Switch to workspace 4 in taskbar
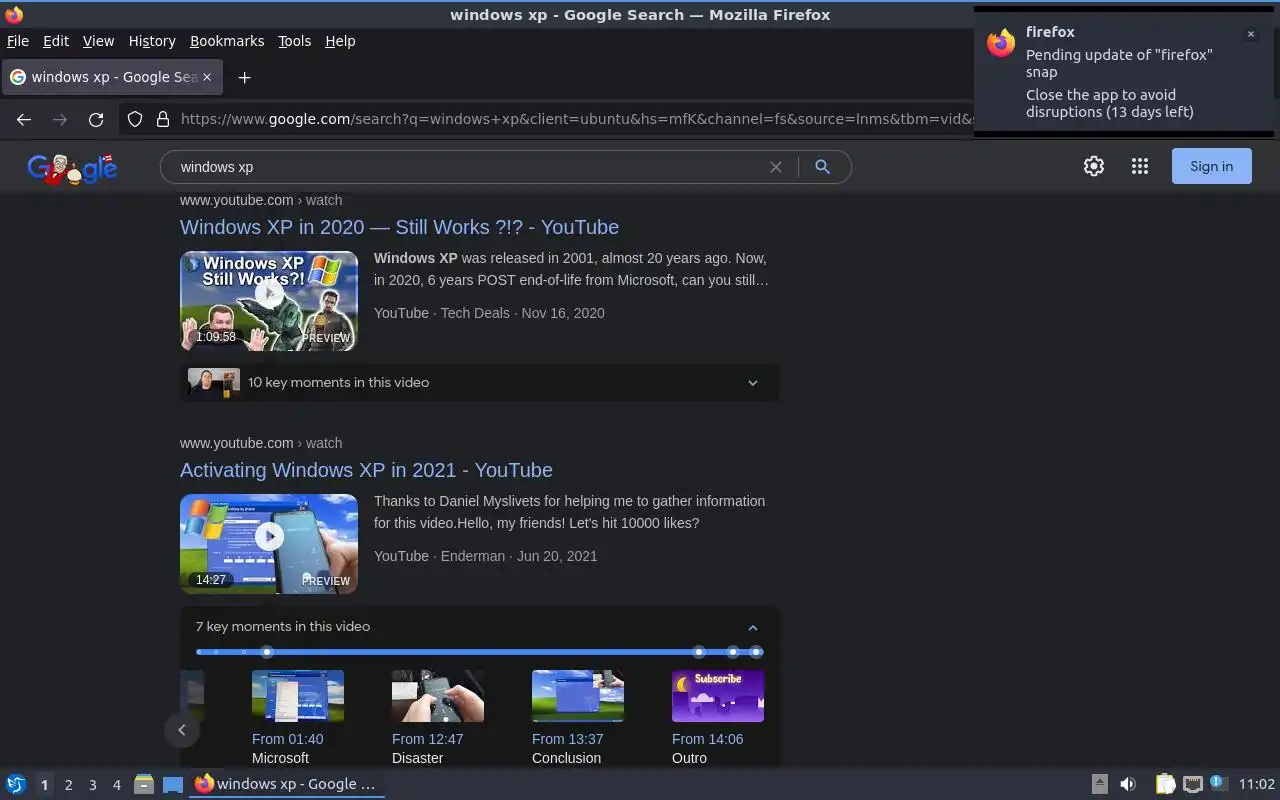 coord(116,785)
